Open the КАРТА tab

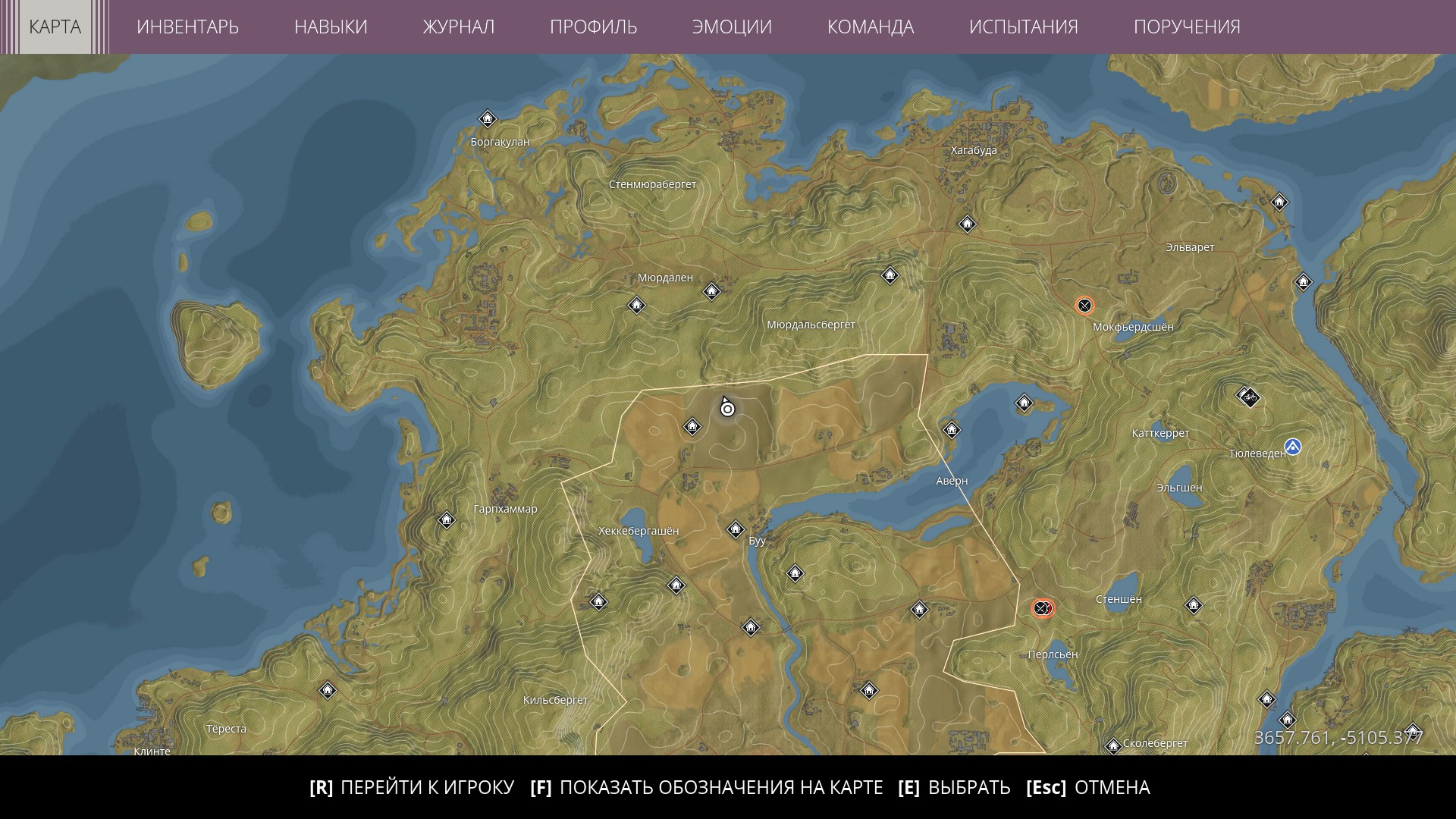tap(55, 27)
